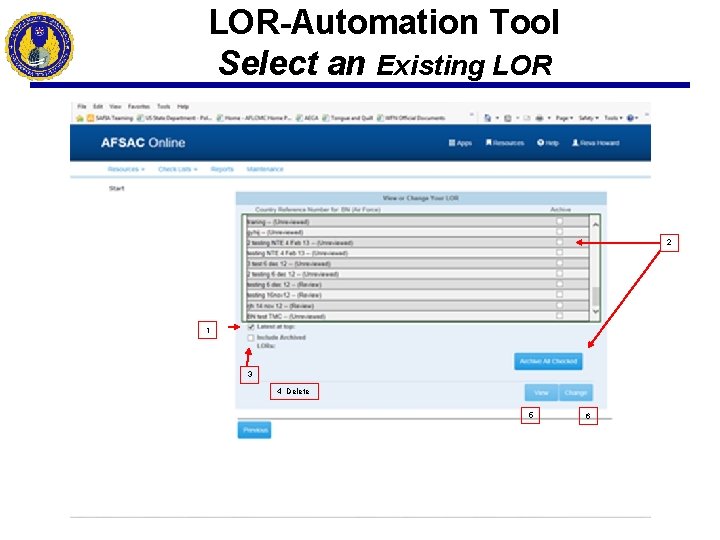Select 'testing 6 dec 12 -- (Review)' entry
The image size is (720, 540).
coord(417,285)
